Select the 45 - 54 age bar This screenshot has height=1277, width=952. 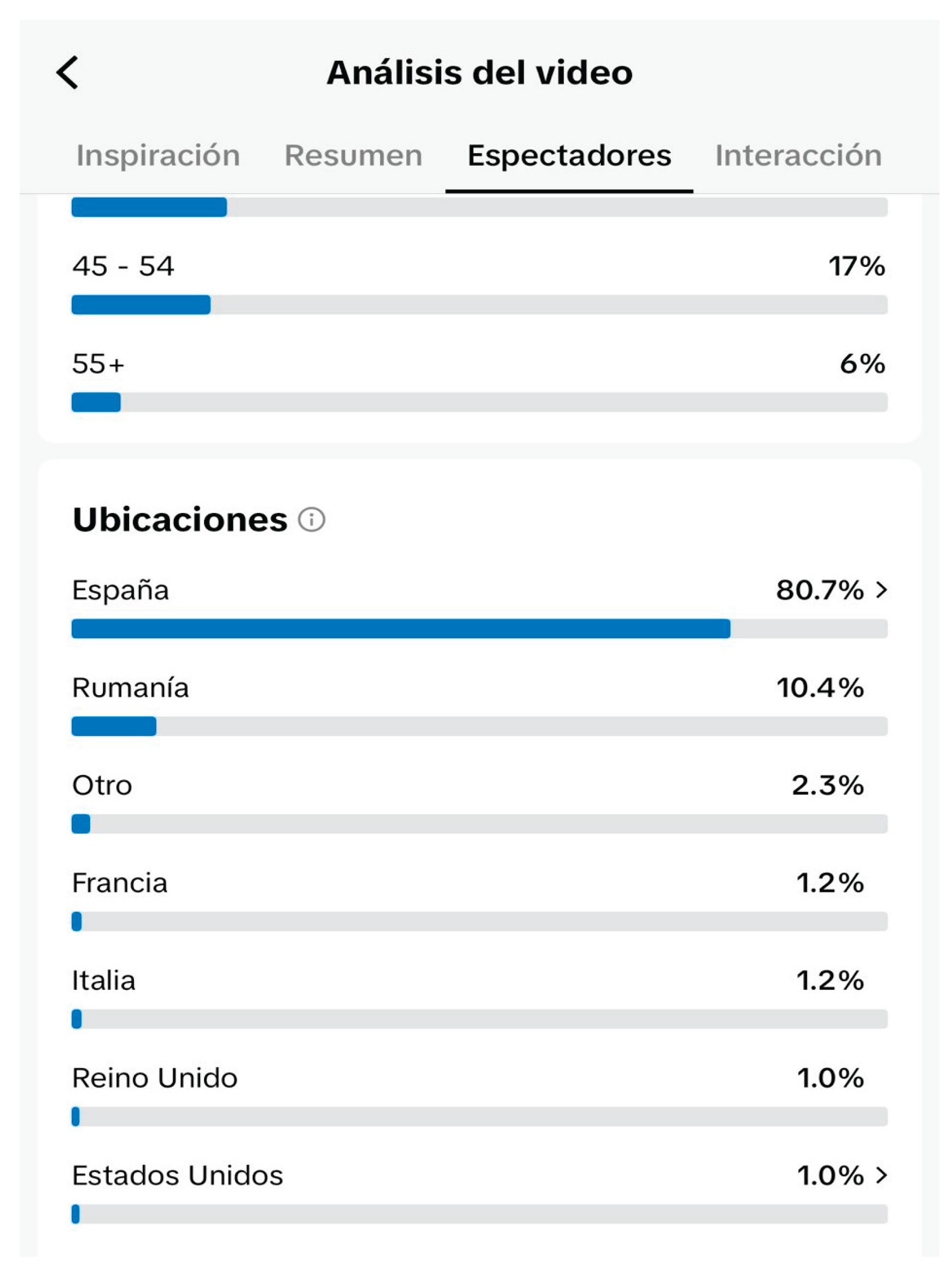pos(478,305)
